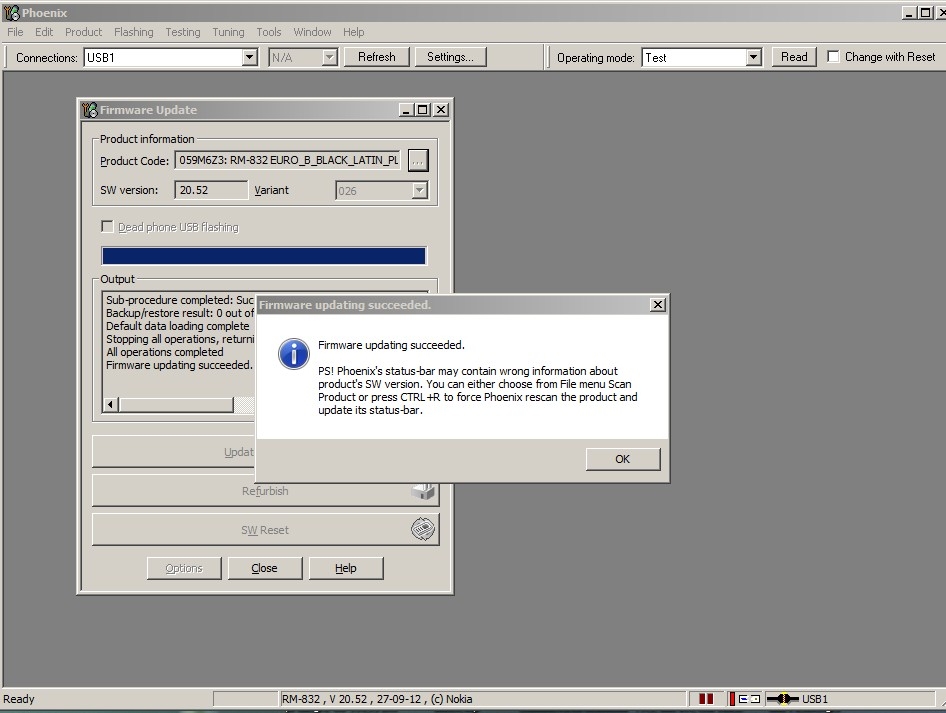The image size is (946, 713).
Task: Expand the Operating mode dropdown
Action: 753,57
